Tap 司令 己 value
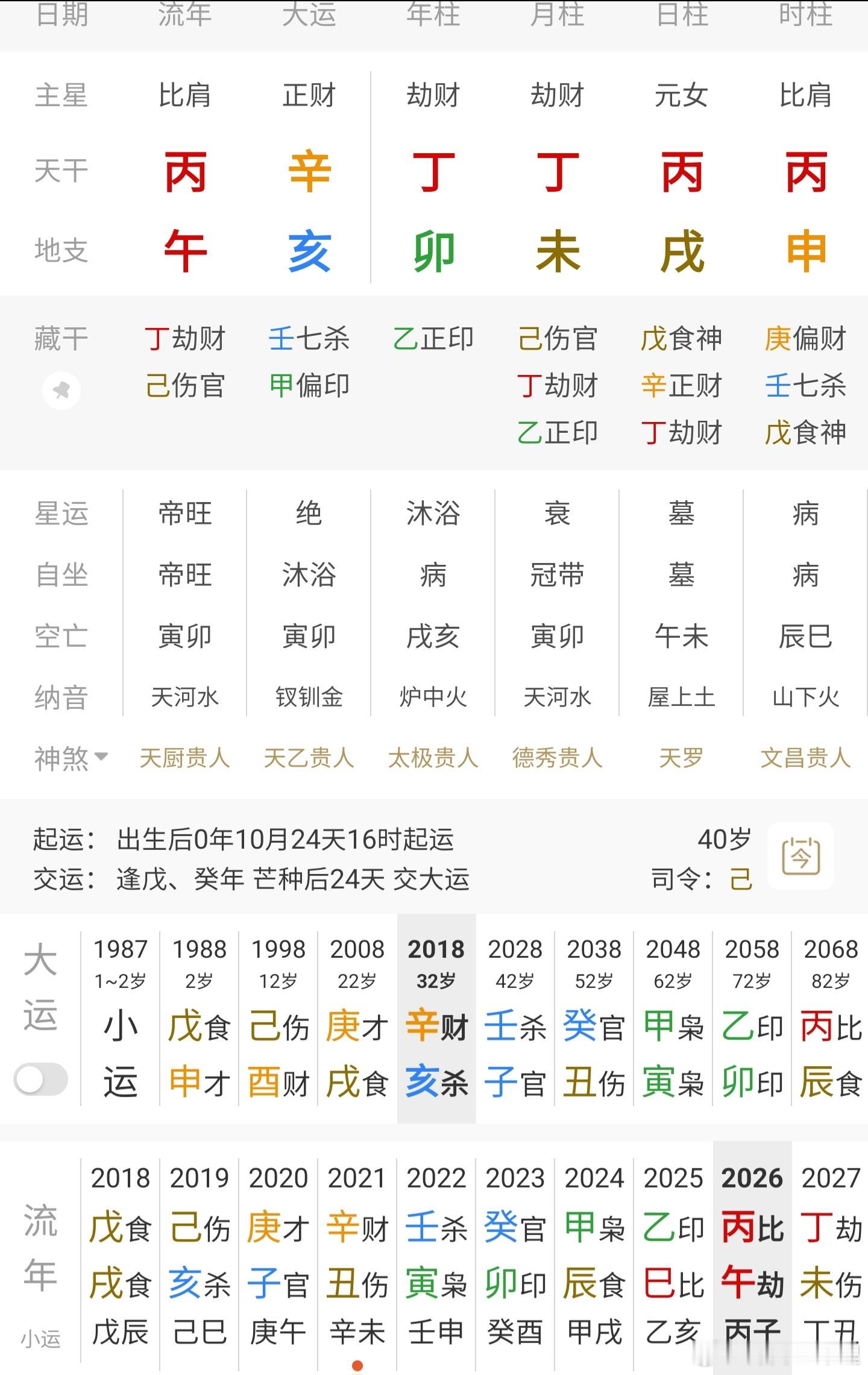This screenshot has width=868, height=1375. pyautogui.click(x=741, y=879)
